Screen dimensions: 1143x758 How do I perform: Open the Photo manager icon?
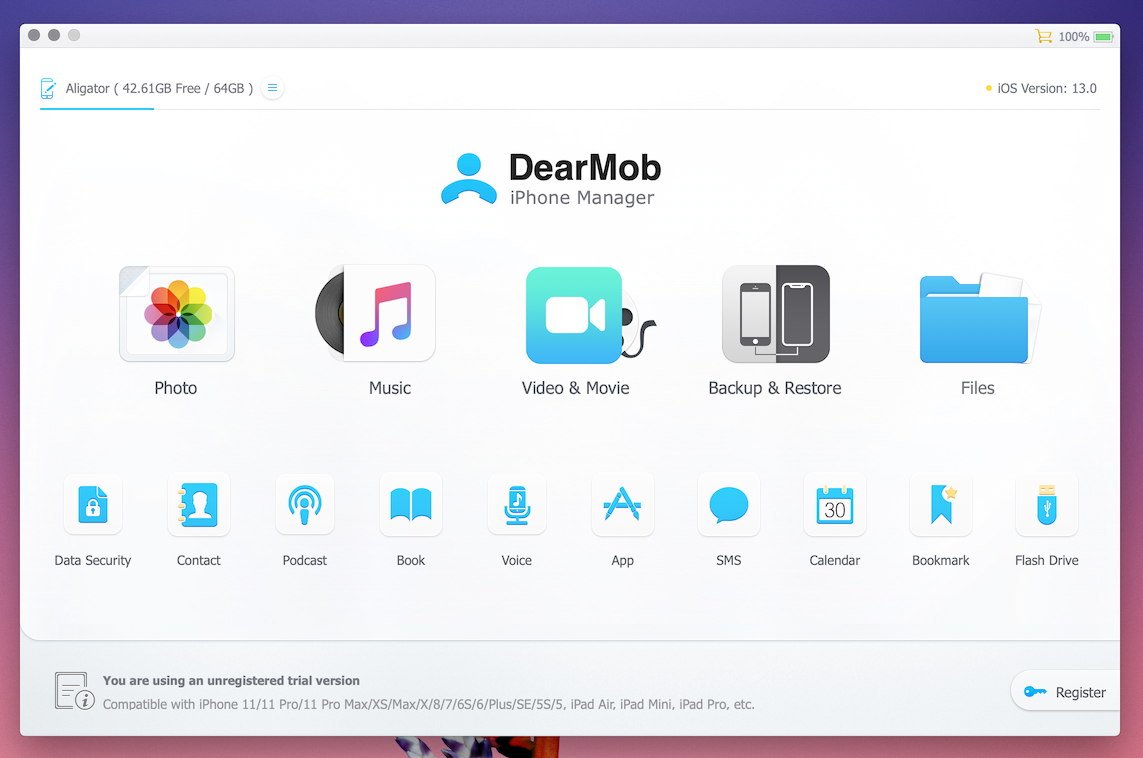coord(177,314)
